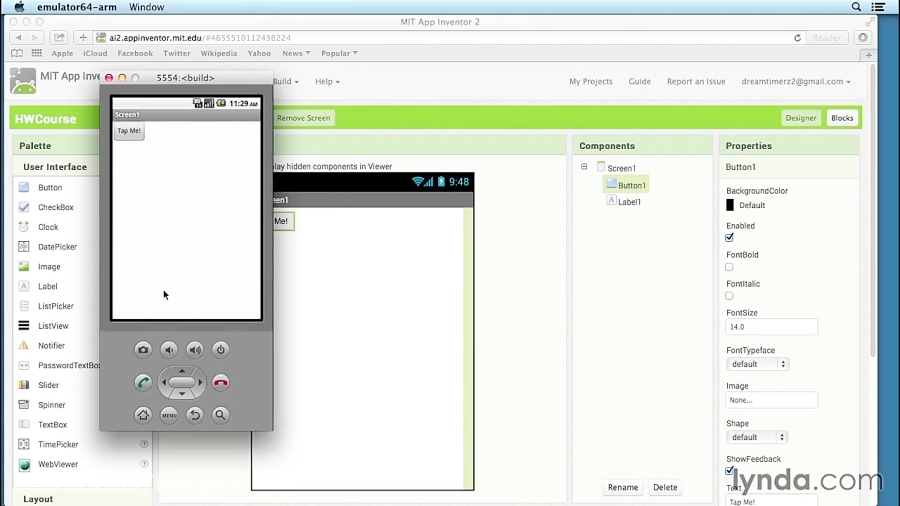Open the Help menu dropdown
900x506 pixels.
click(327, 81)
